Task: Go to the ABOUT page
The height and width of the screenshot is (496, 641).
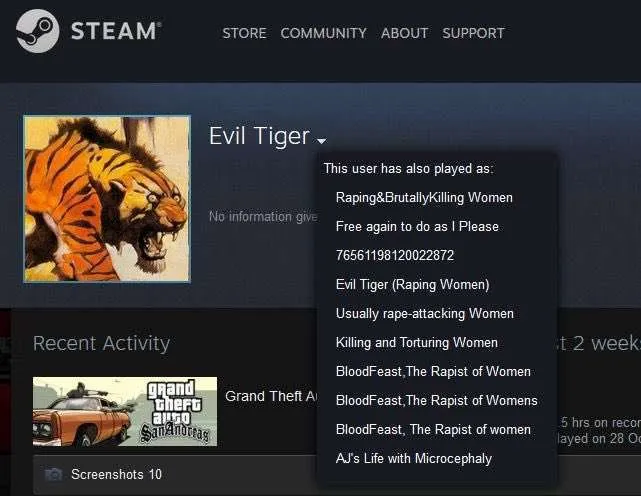Action: tap(404, 33)
